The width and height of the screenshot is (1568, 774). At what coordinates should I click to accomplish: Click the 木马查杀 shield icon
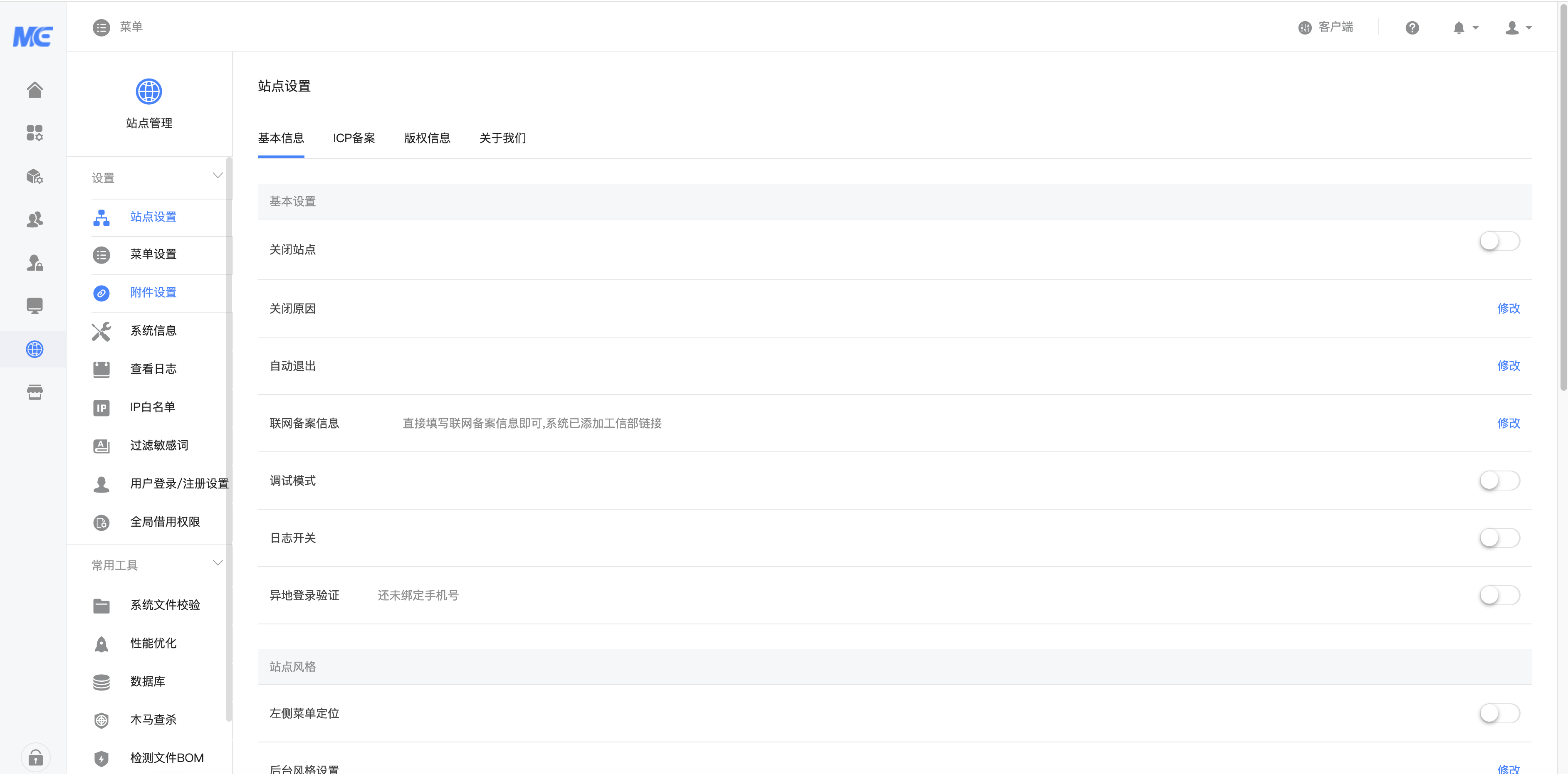(x=101, y=720)
